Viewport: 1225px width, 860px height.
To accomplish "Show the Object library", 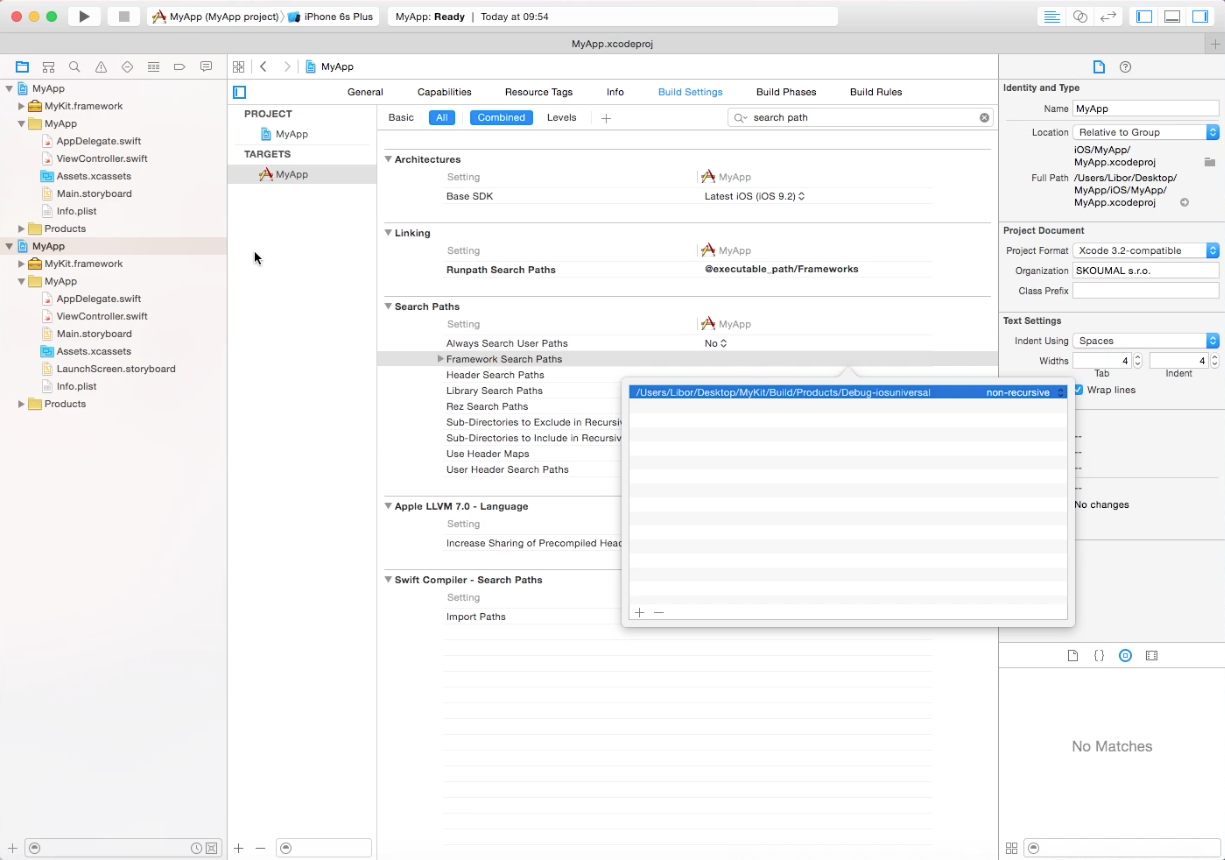I will (x=1125, y=656).
